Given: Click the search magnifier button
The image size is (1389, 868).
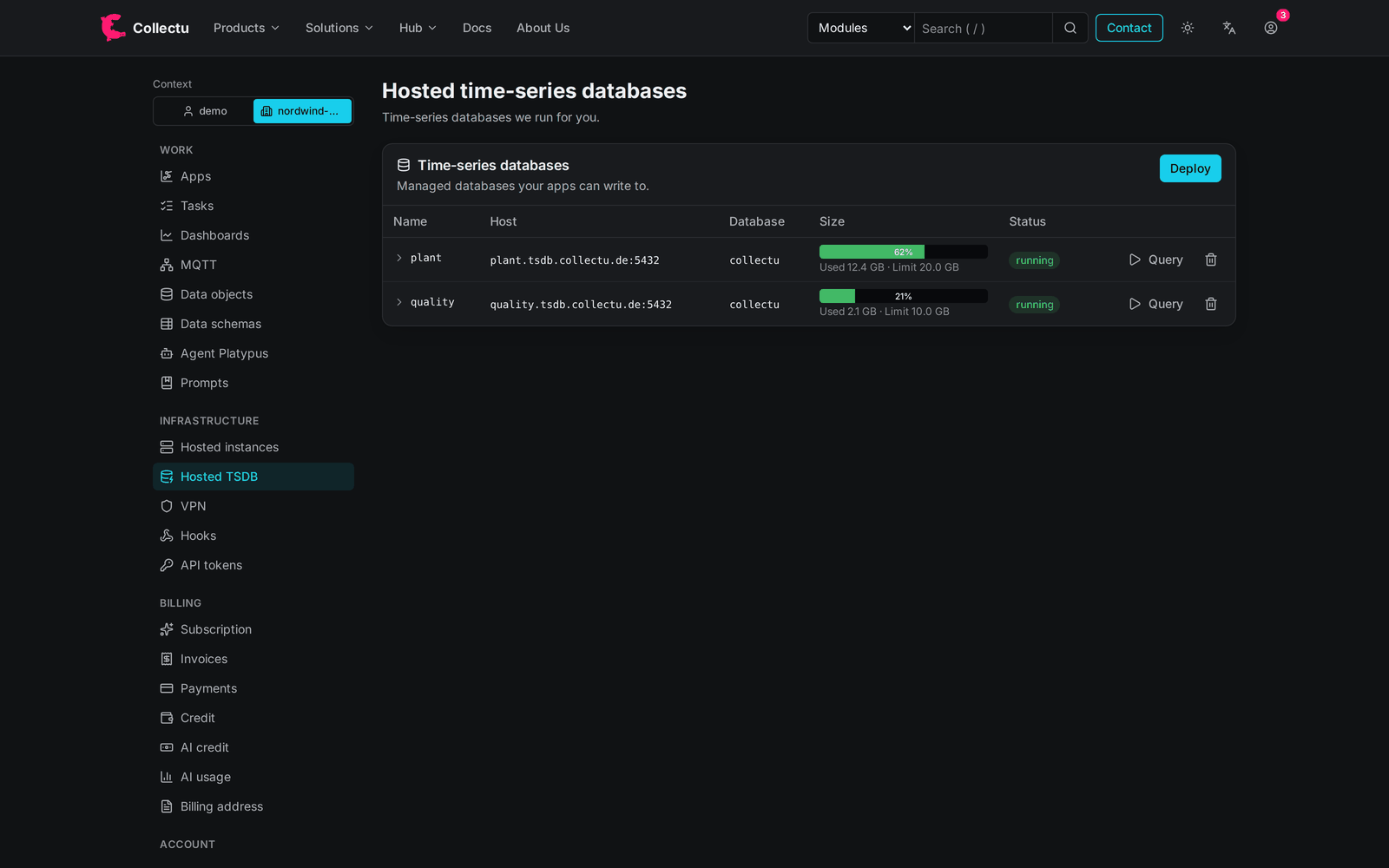Looking at the screenshot, I should point(1070,28).
